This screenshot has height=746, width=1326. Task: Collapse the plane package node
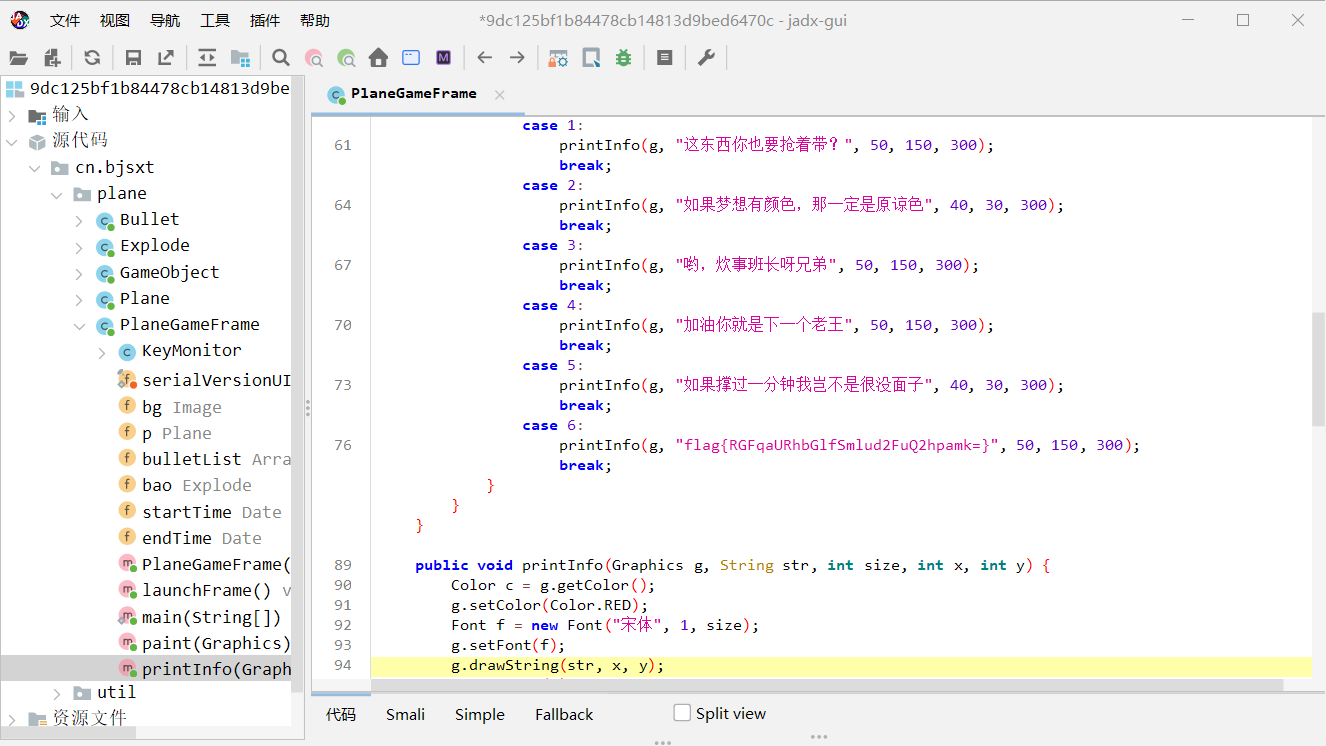coord(56,193)
